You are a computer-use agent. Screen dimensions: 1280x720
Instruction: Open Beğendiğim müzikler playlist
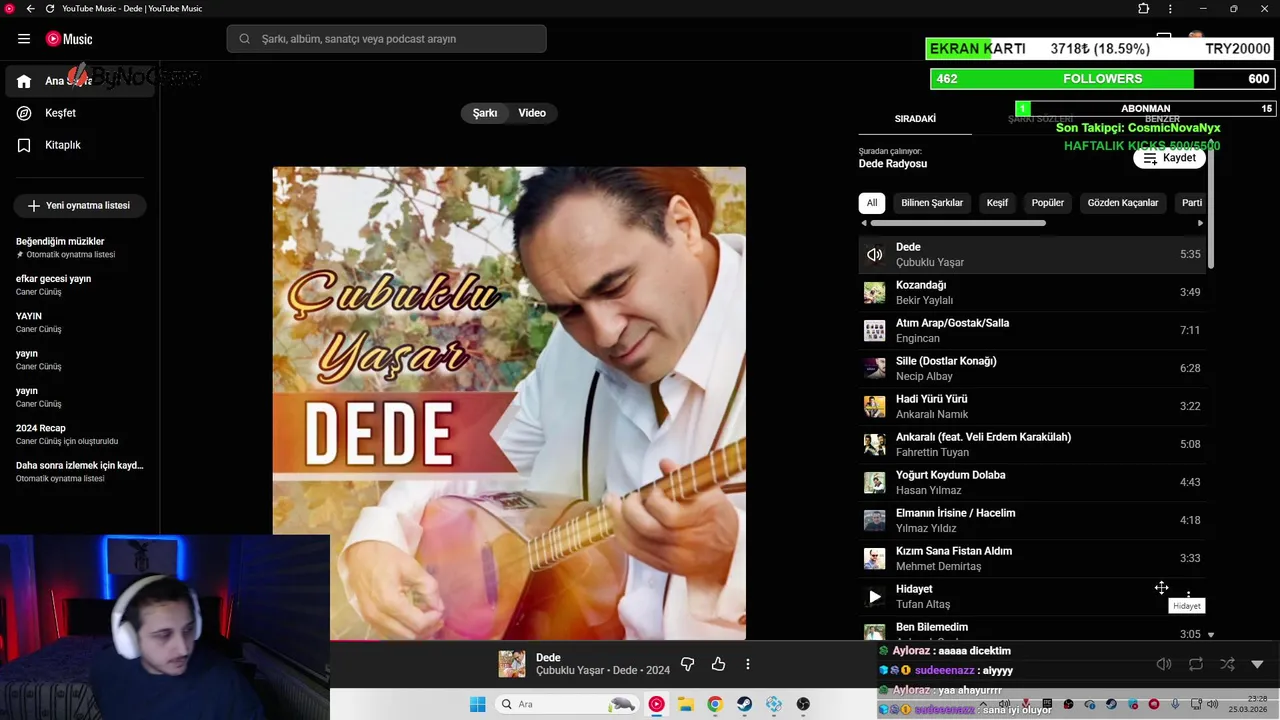[80, 247]
